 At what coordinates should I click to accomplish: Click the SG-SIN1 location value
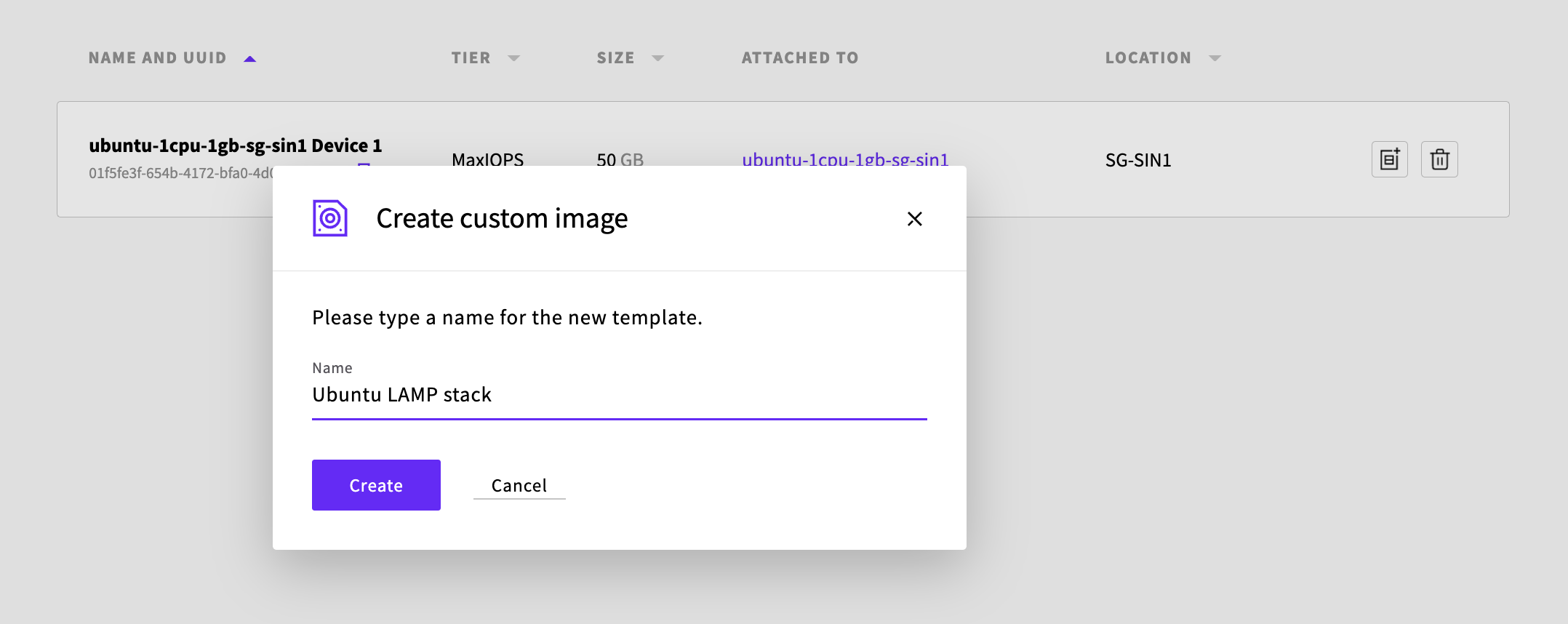pyautogui.click(x=1138, y=160)
